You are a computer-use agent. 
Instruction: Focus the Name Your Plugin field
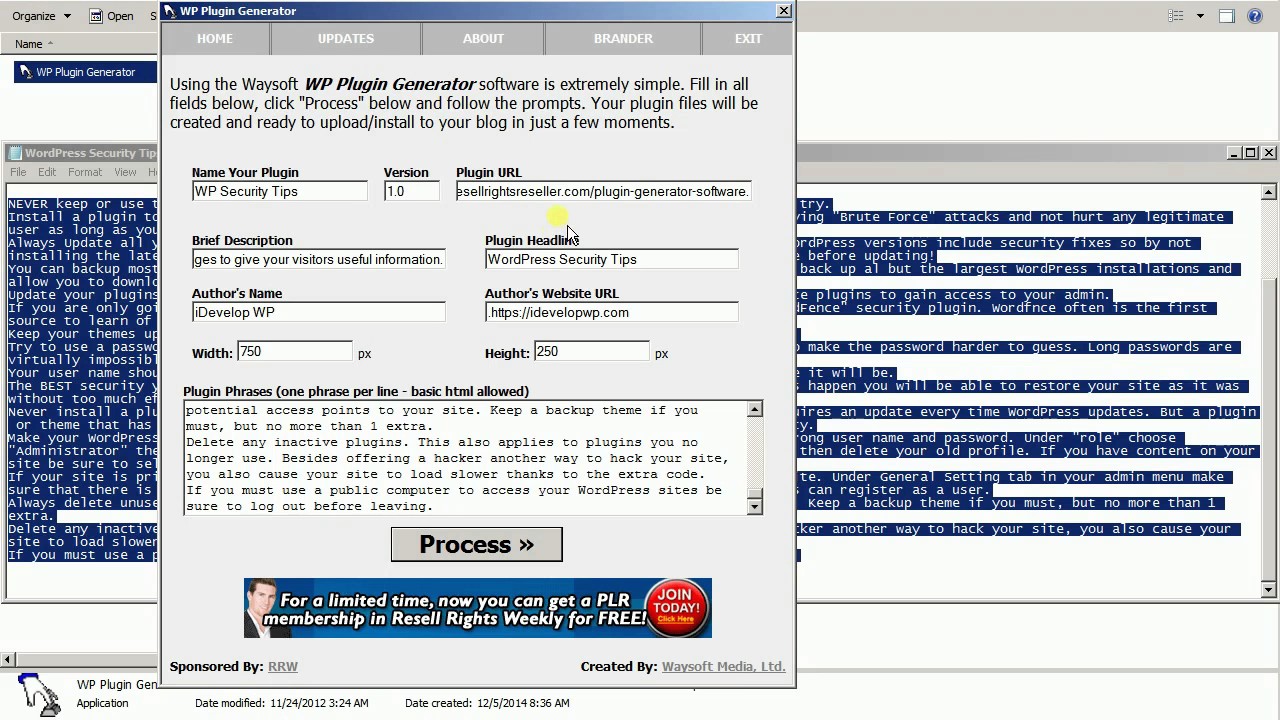pyautogui.click(x=280, y=191)
